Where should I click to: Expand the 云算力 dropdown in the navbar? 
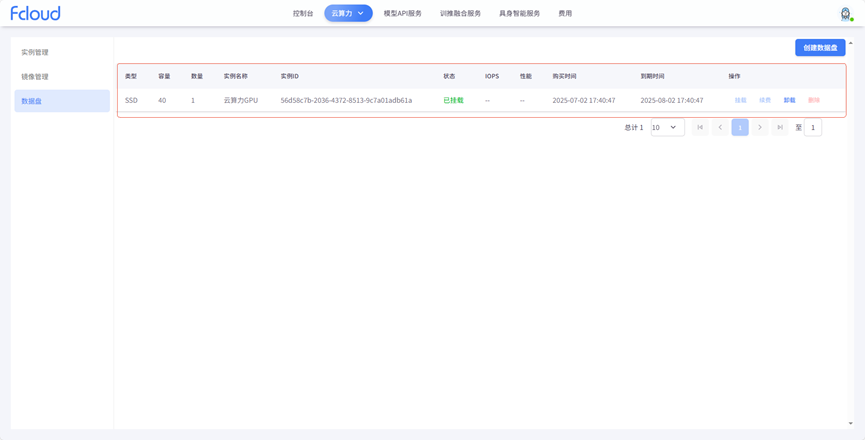348,14
